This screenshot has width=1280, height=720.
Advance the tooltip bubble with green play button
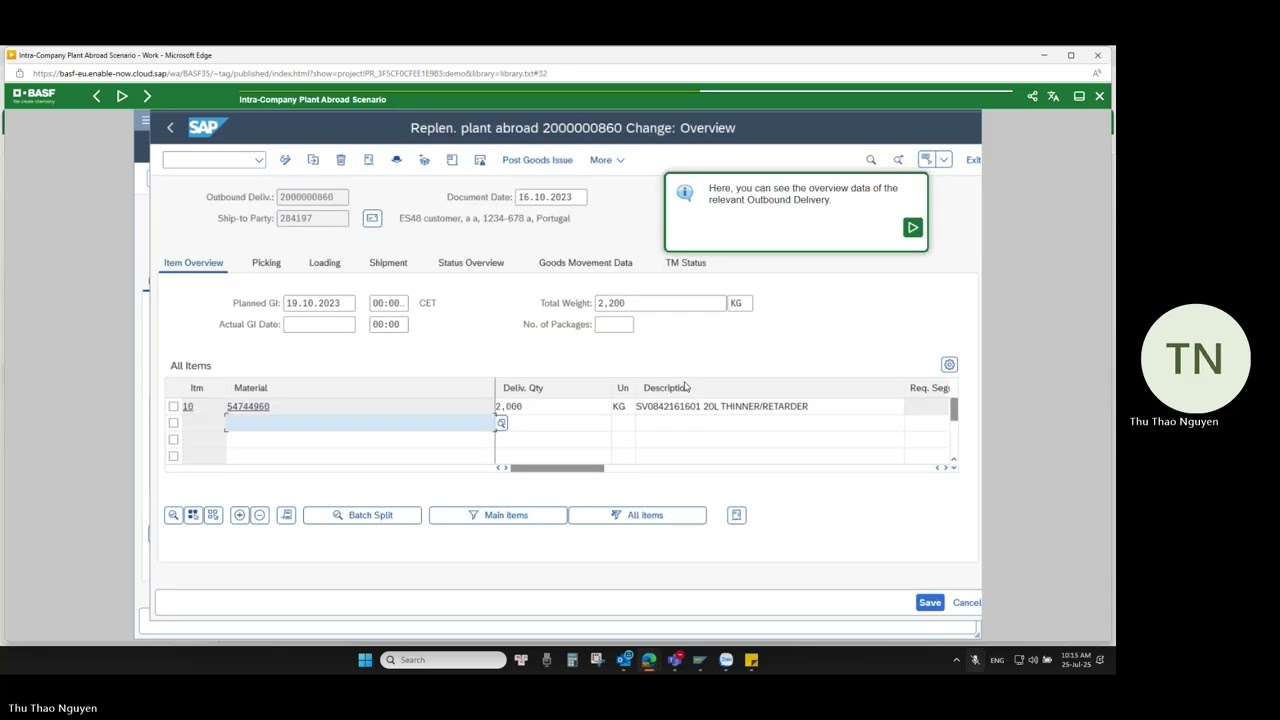912,228
